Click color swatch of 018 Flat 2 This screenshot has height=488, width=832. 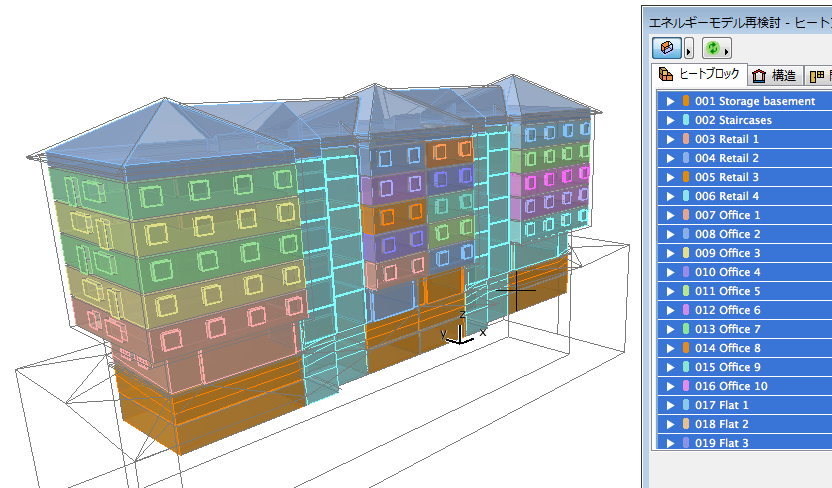tap(686, 424)
